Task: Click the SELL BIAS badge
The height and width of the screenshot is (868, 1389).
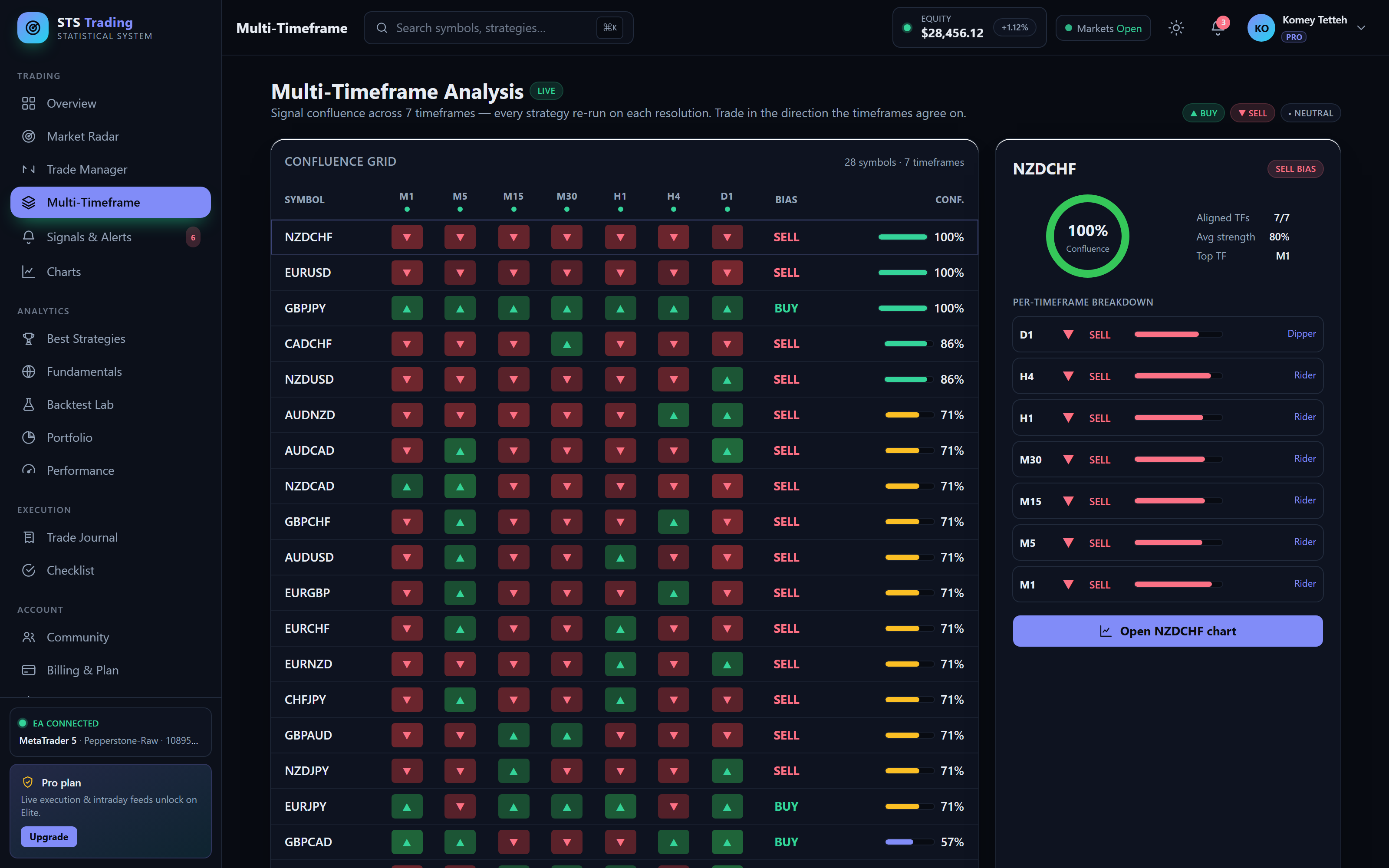Action: tap(1295, 169)
